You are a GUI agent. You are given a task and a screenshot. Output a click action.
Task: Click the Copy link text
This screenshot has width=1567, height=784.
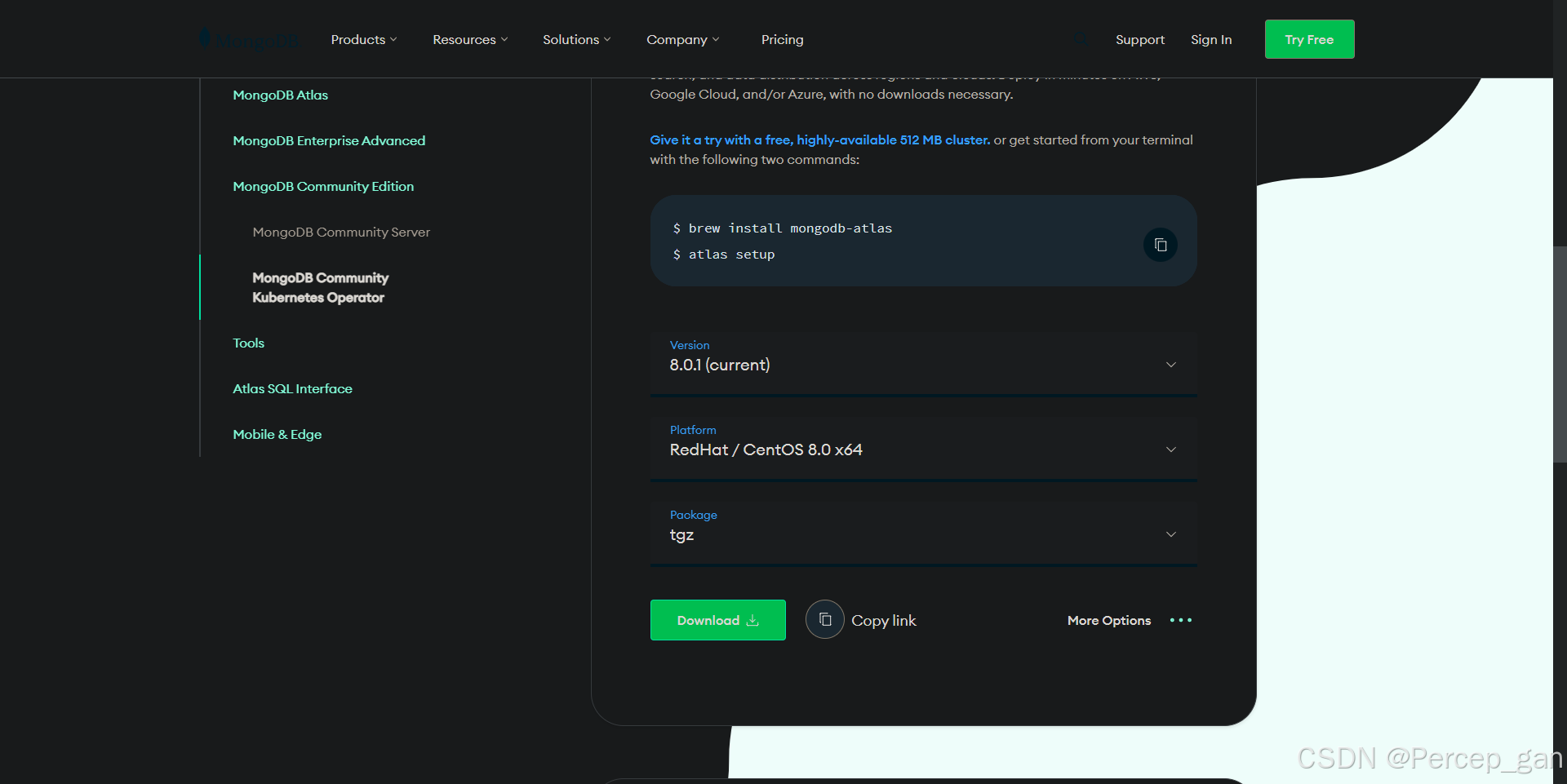tap(884, 621)
